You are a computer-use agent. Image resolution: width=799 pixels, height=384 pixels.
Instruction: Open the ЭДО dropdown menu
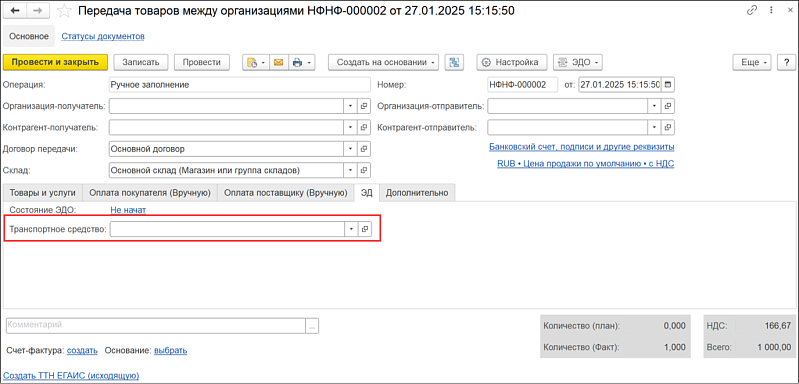tap(578, 63)
